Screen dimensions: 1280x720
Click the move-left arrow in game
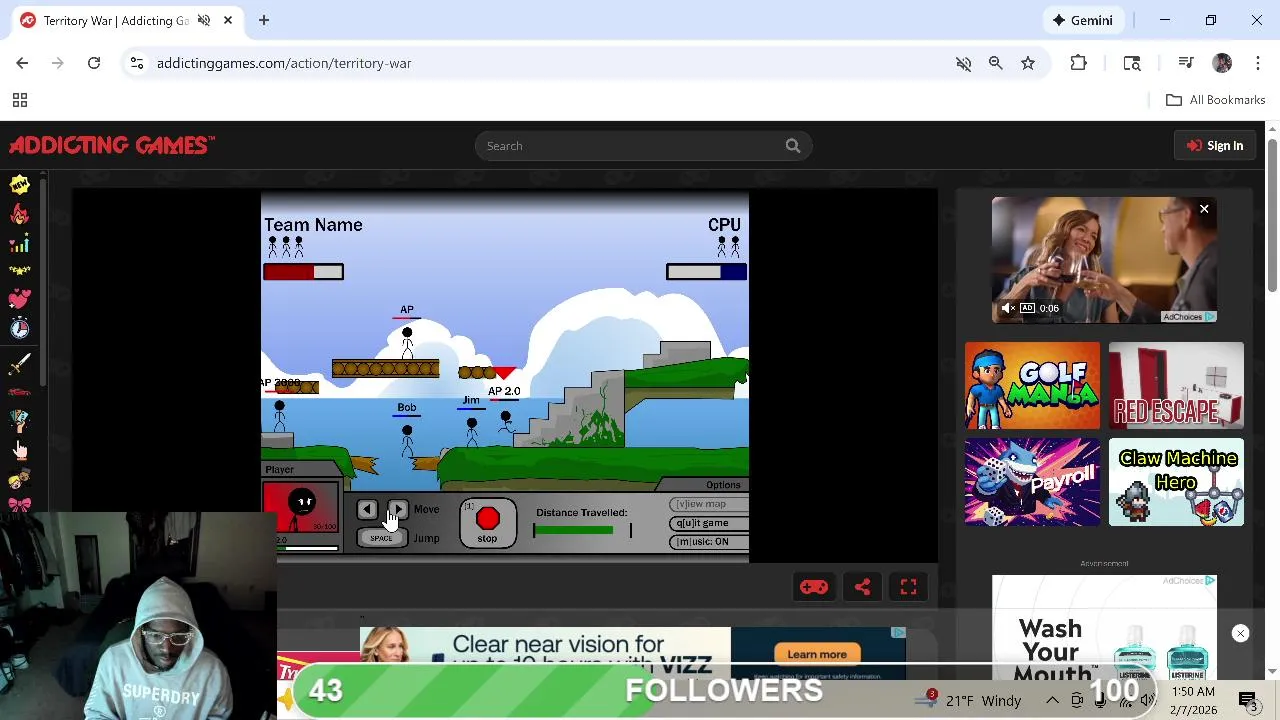point(366,510)
